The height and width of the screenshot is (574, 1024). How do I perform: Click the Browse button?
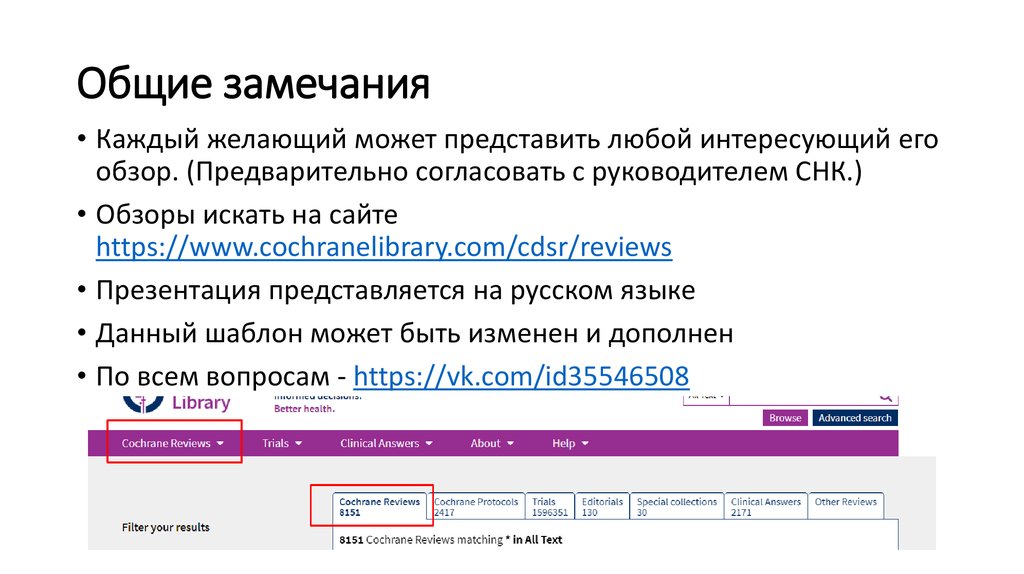785,418
